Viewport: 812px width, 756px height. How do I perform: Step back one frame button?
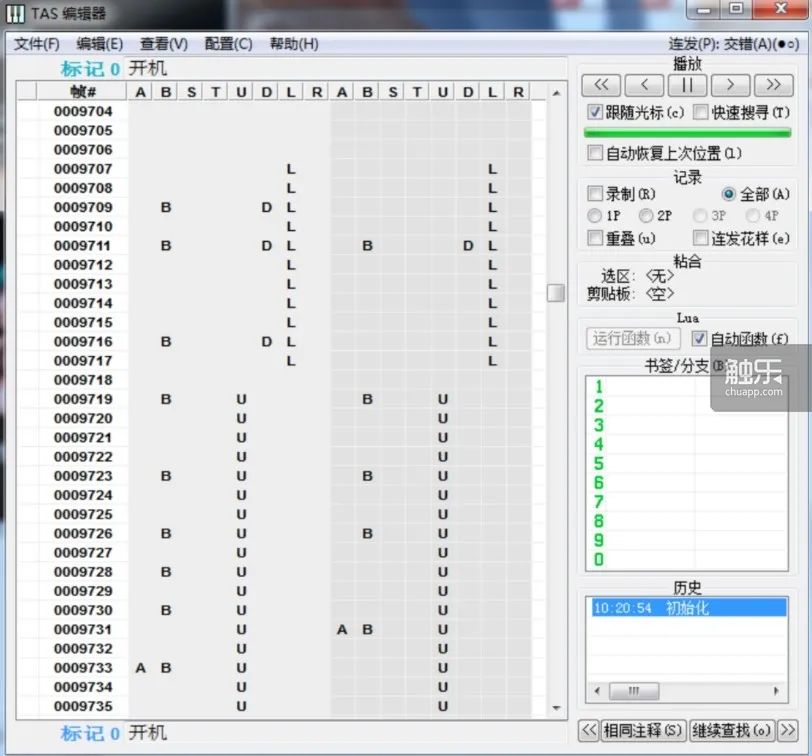[x=644, y=85]
